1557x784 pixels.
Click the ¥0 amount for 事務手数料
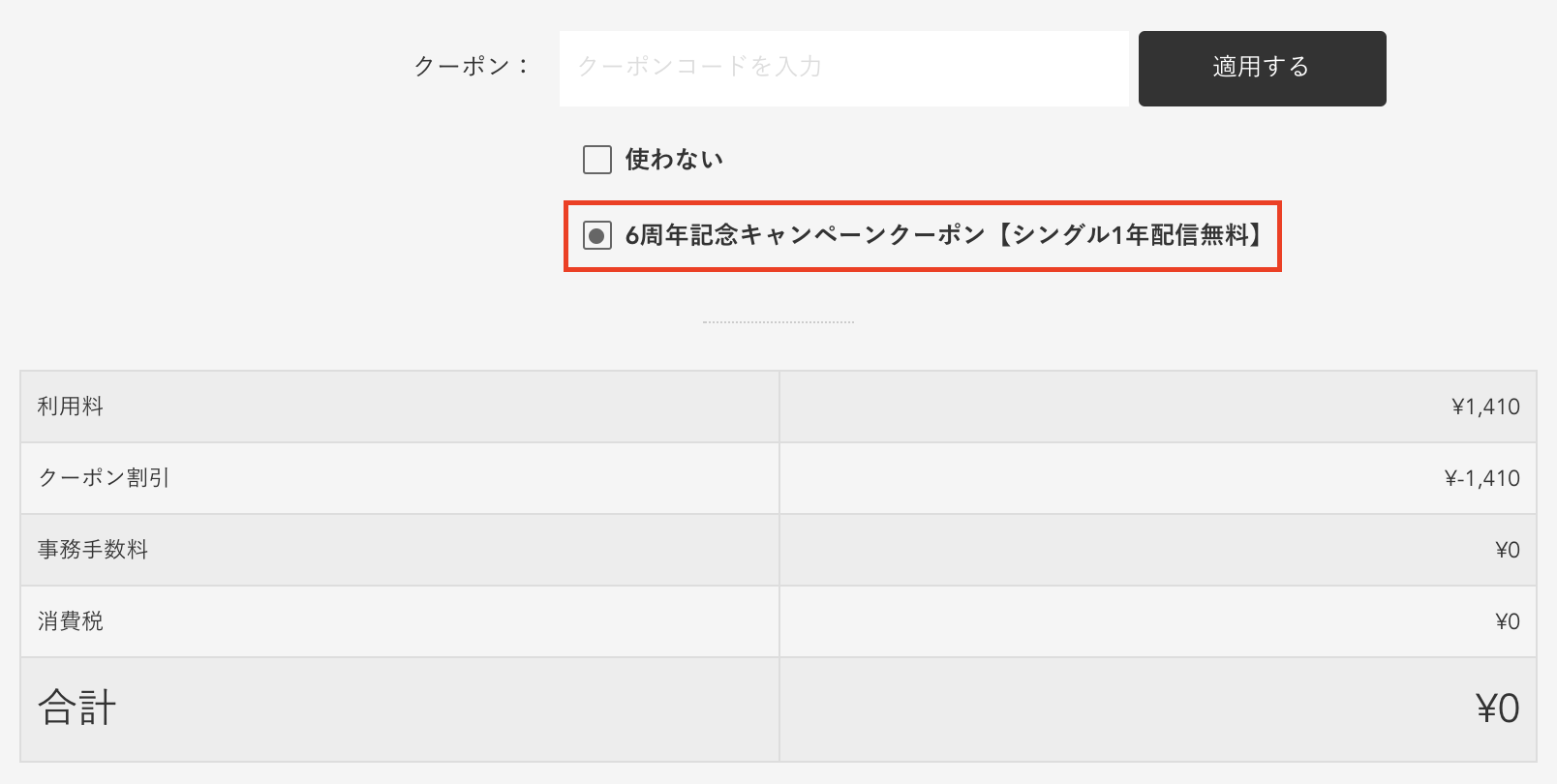[1507, 550]
